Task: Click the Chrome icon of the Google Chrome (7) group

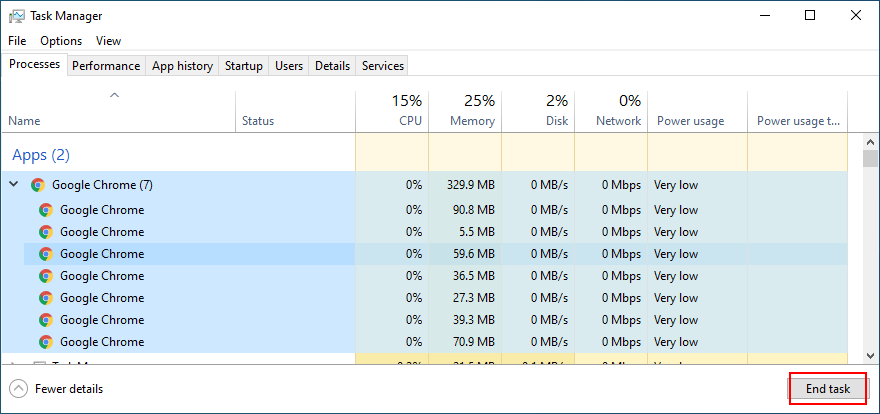Action: 38,185
